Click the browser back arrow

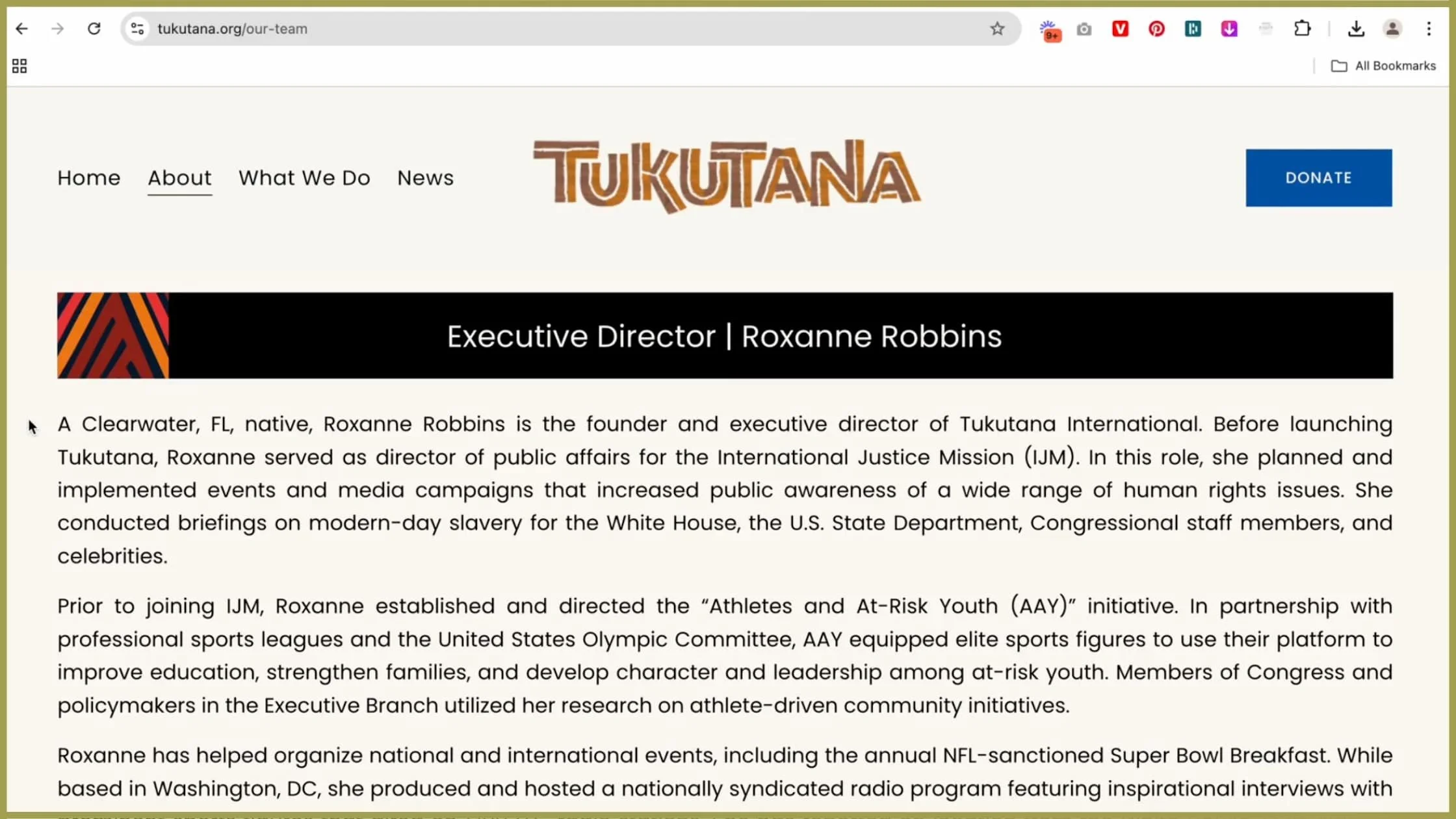21,29
